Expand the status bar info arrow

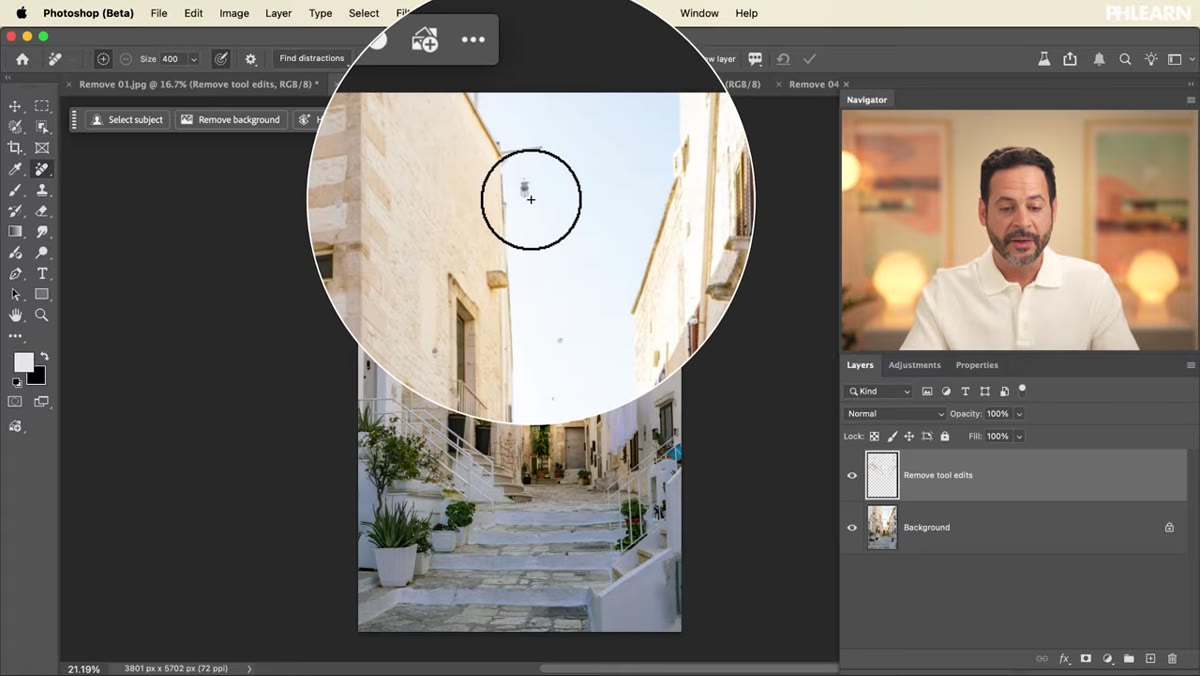[249, 668]
